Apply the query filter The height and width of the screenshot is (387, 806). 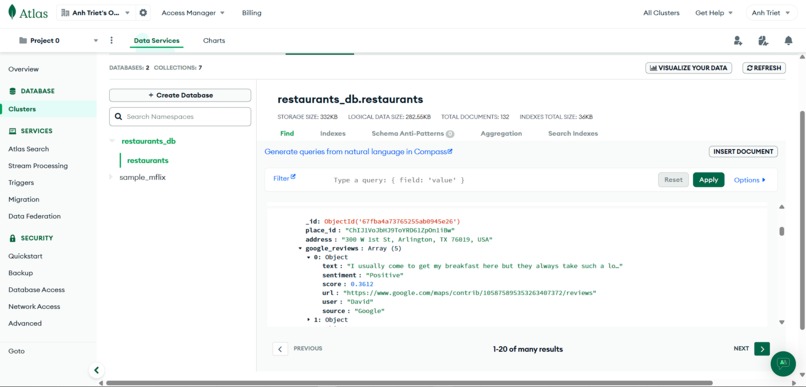[708, 180]
